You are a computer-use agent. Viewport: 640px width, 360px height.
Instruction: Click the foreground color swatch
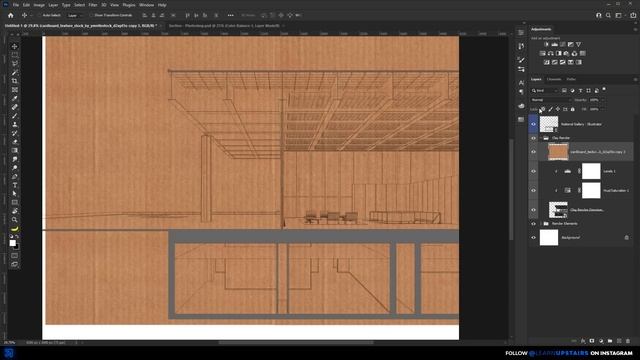pos(13,243)
